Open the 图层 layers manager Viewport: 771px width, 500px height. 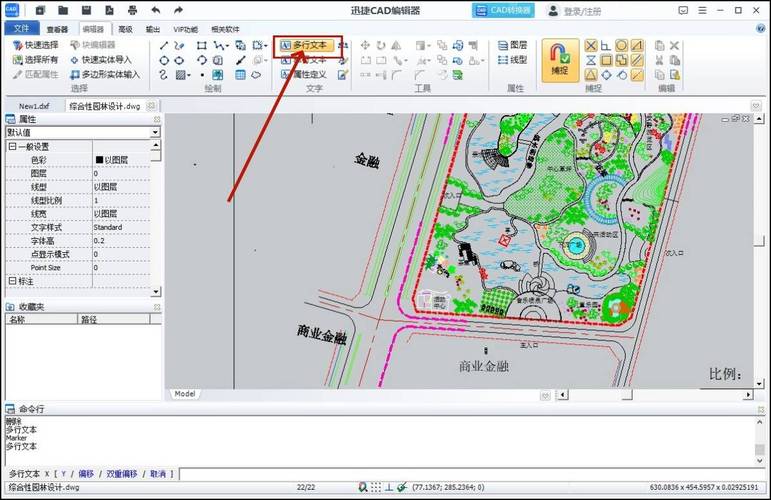[512, 45]
